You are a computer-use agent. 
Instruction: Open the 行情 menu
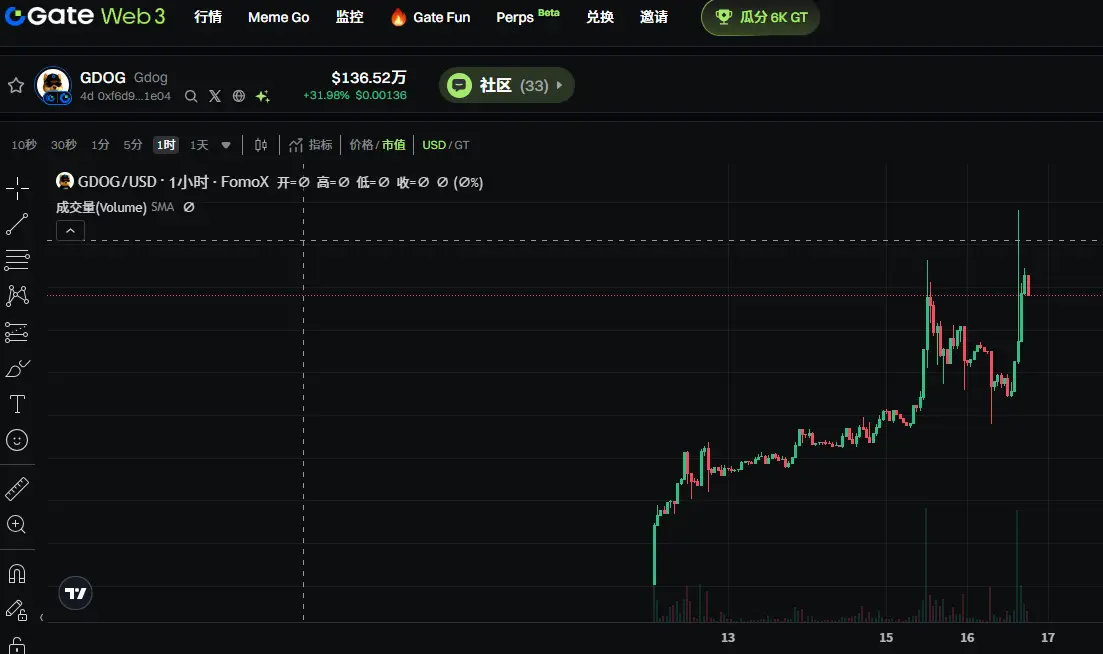208,17
